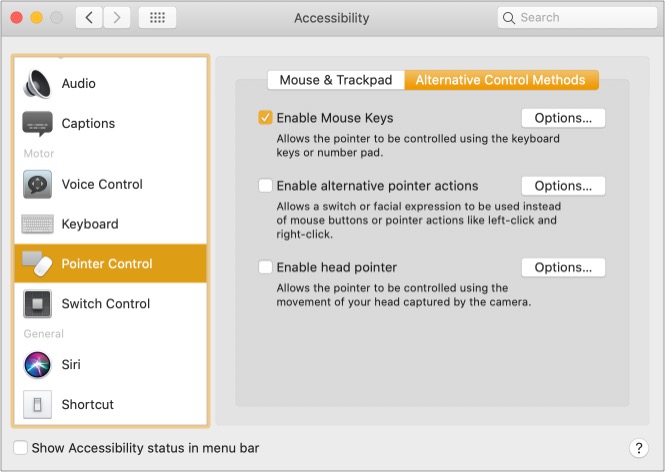
Task: Select the Alternative Control Methods tab
Action: 501,80
